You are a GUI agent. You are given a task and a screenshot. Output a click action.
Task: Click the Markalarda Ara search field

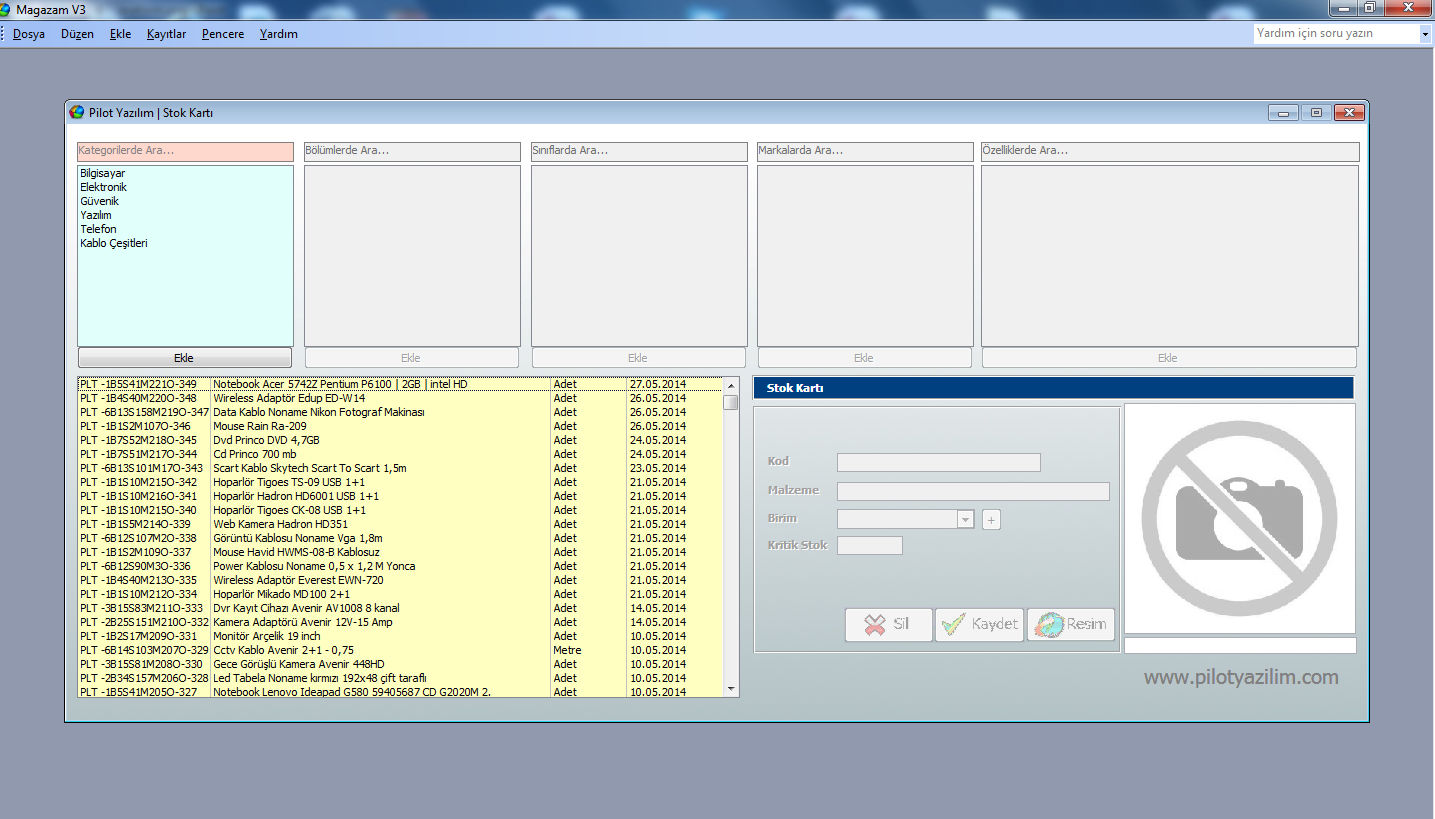pos(865,151)
